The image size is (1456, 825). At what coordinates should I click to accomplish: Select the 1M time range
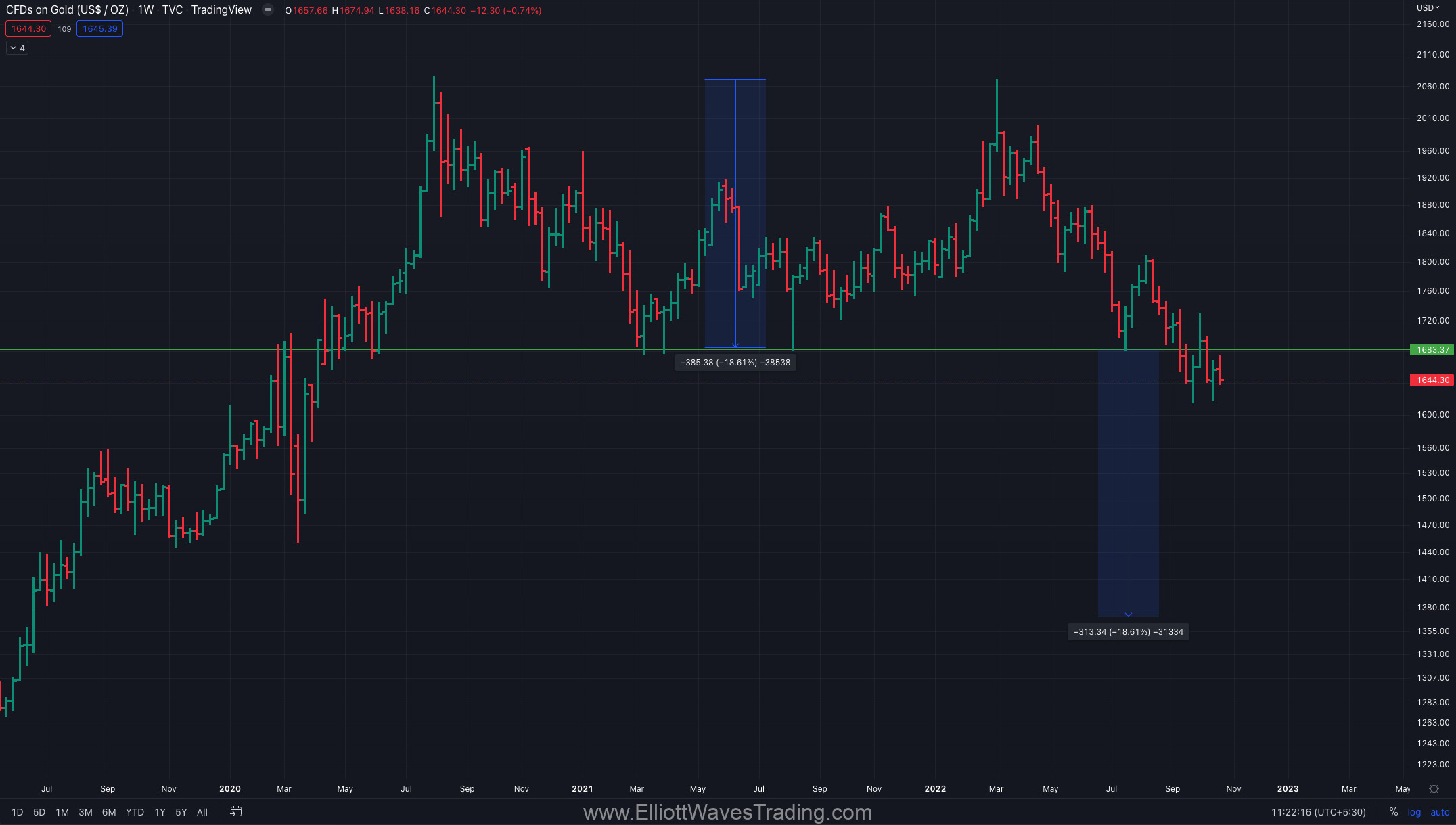[62, 812]
